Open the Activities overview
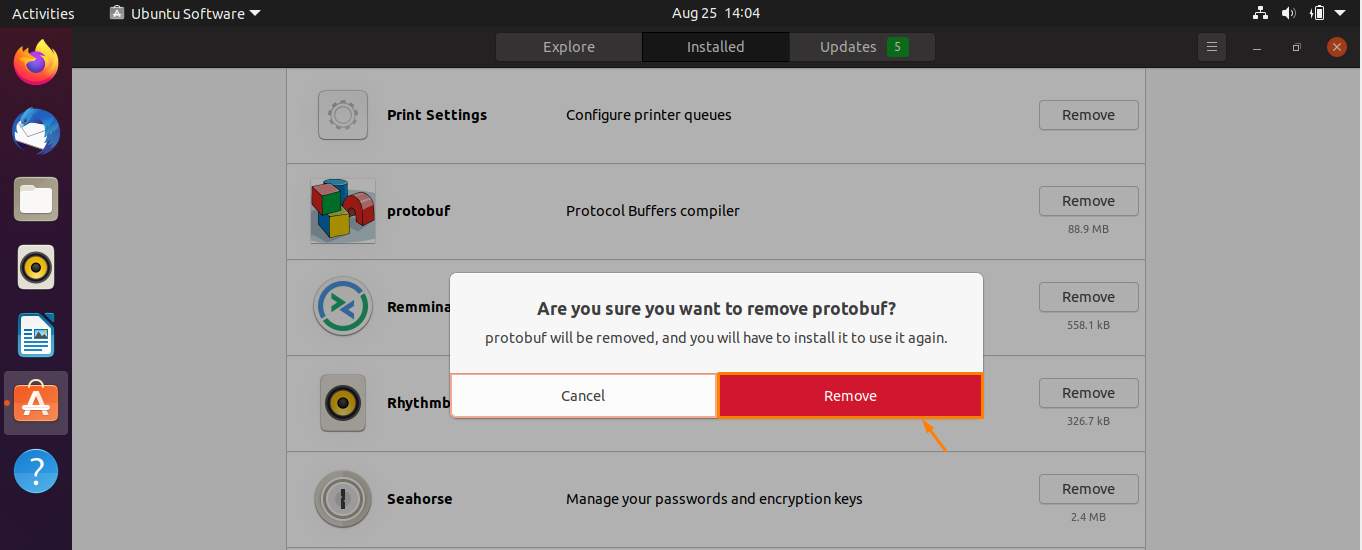 coord(43,13)
